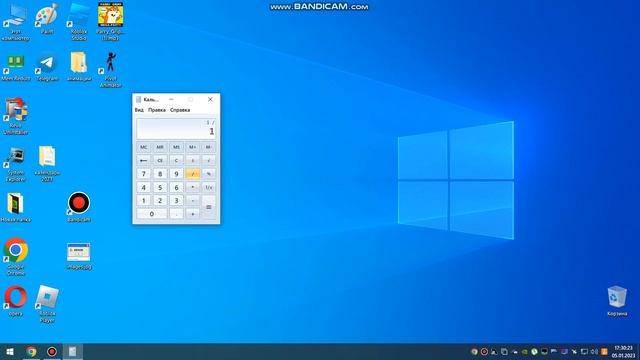Click the backspace arrow button in Calculator
Image resolution: width=640 pixels, height=360 pixels.
click(x=144, y=160)
